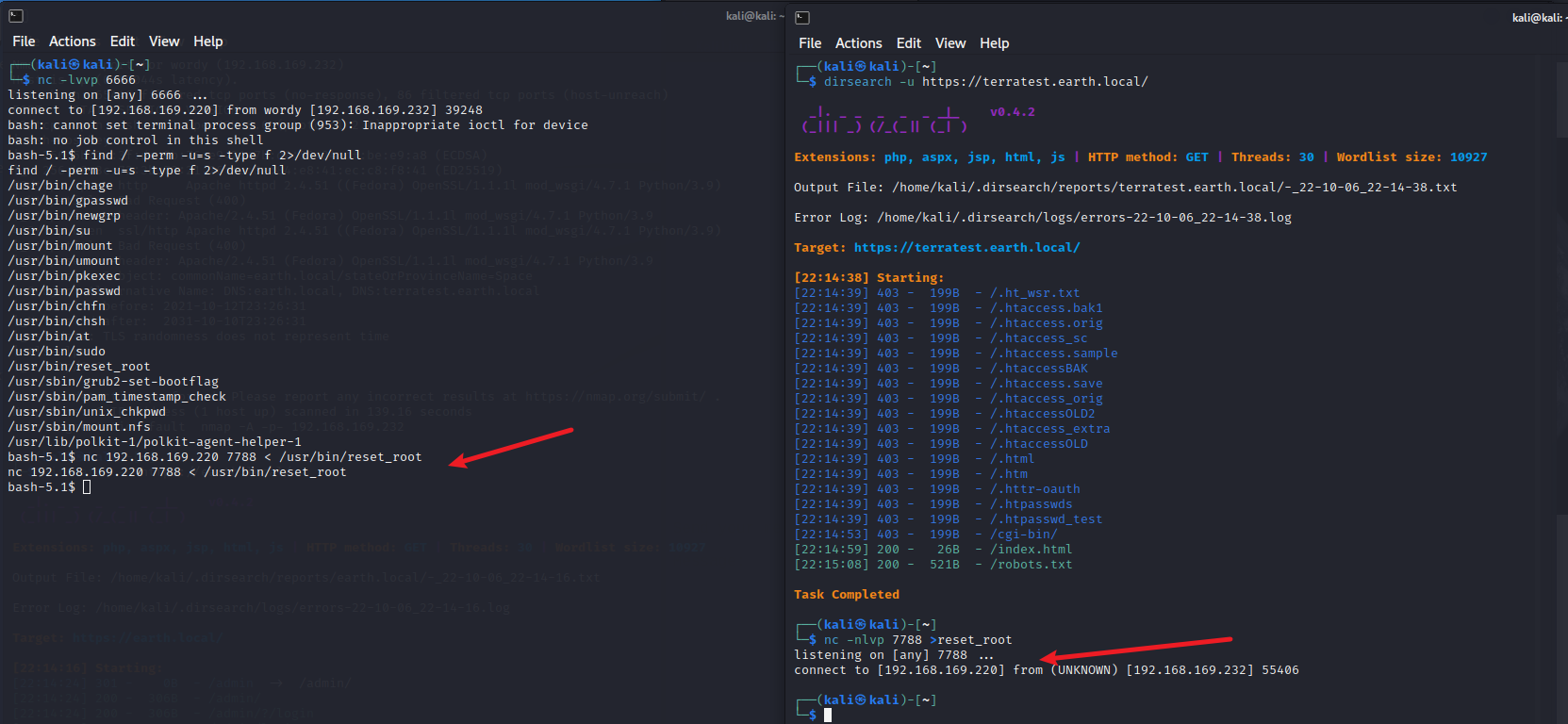The width and height of the screenshot is (1568, 724).
Task: Click the 'connect to [192.168.169.220] from wordy' line
Action: click(245, 110)
